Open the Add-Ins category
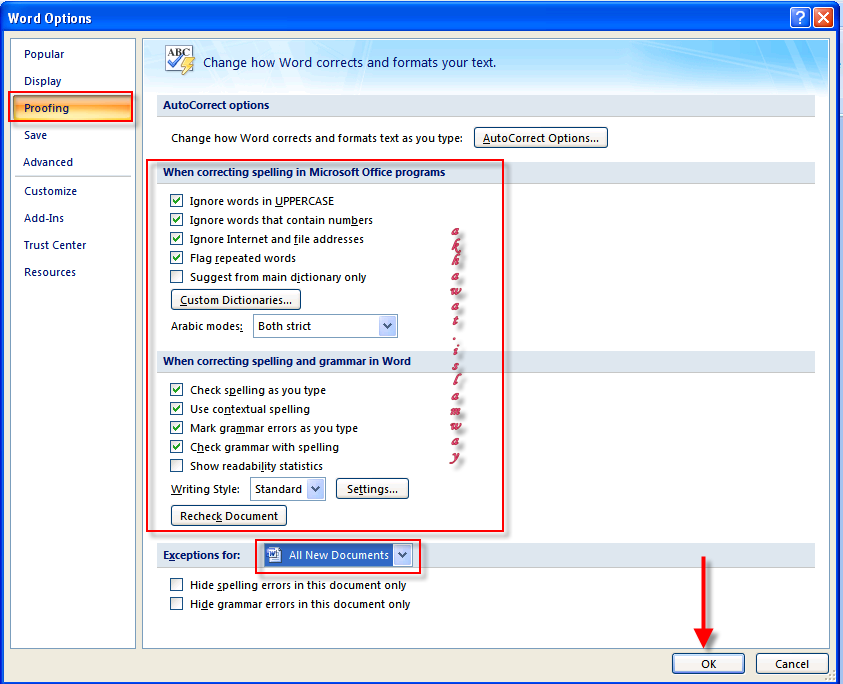This screenshot has height=684, width=843. (44, 218)
